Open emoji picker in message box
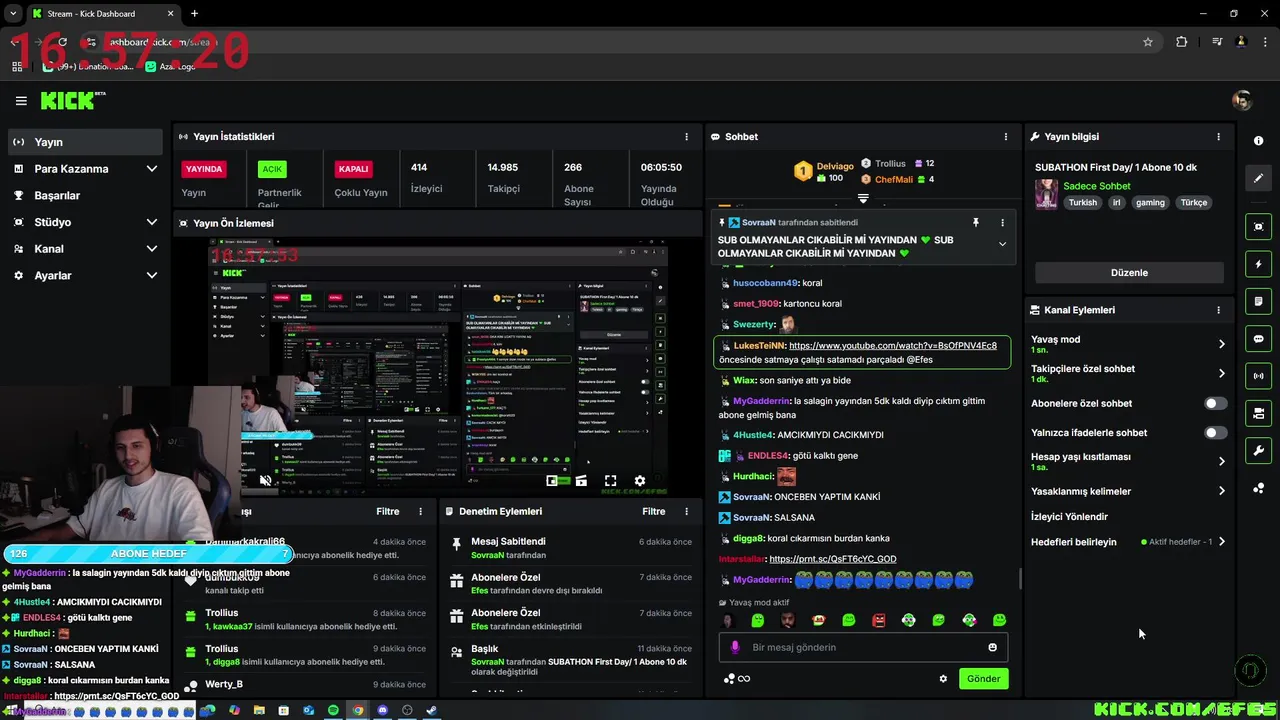This screenshot has width=1280, height=720. tap(992, 647)
